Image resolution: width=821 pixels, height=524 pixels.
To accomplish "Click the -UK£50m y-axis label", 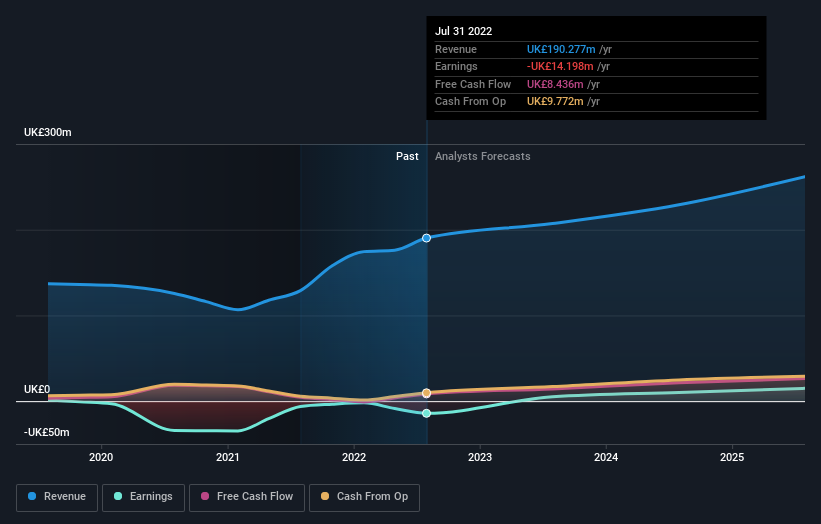I will tap(47, 432).
